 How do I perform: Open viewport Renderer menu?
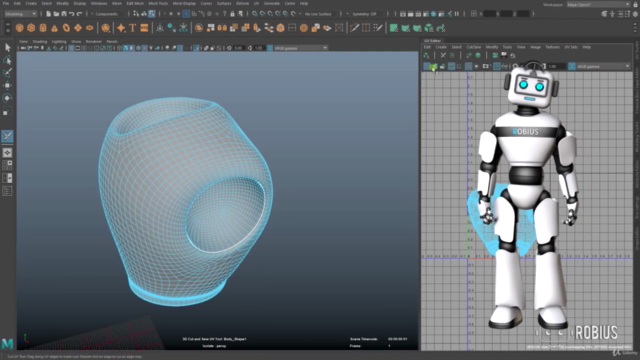93,41
